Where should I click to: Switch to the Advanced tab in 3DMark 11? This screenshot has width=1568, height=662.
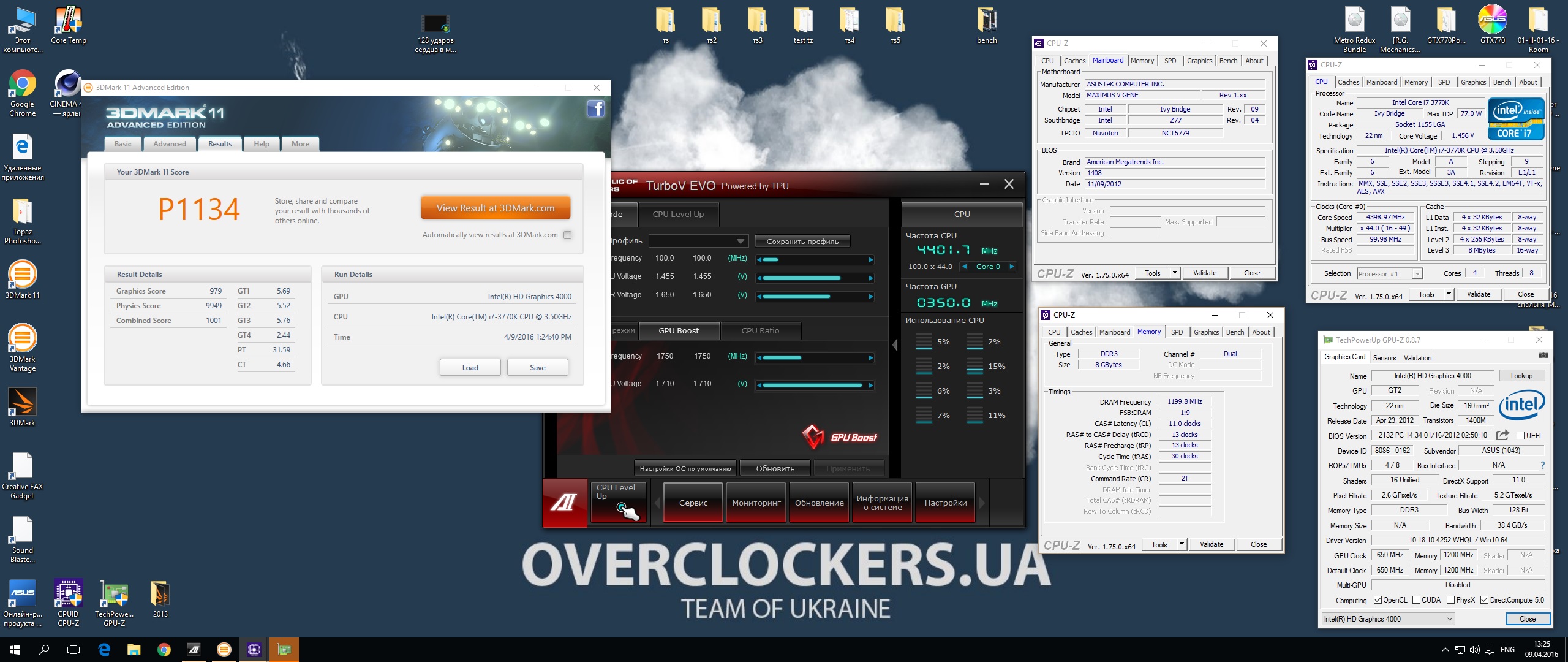tap(170, 144)
